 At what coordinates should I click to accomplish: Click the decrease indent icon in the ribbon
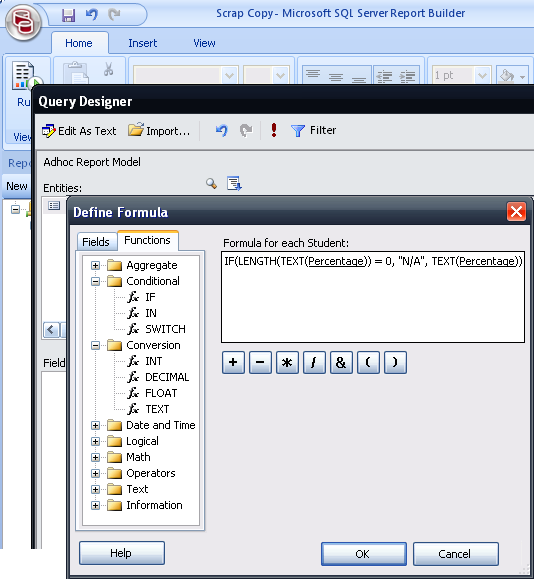(x=384, y=76)
